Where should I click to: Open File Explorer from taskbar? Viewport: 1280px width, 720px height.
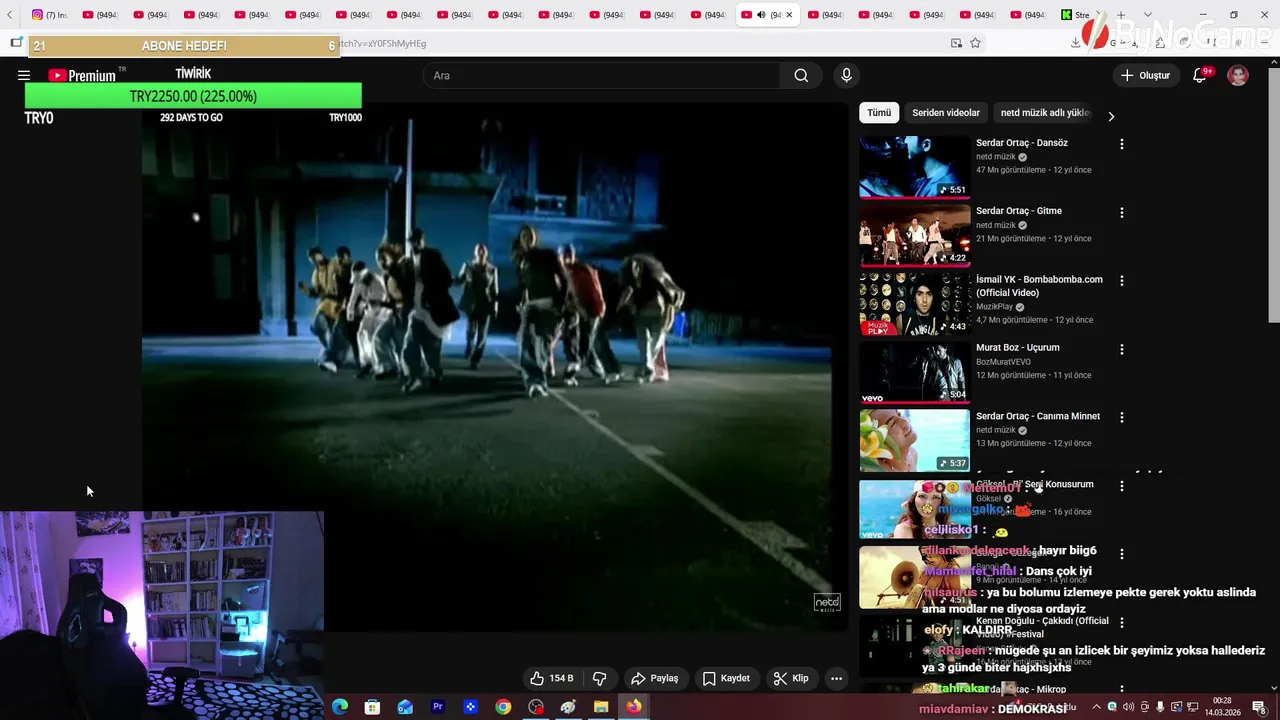[x=601, y=707]
